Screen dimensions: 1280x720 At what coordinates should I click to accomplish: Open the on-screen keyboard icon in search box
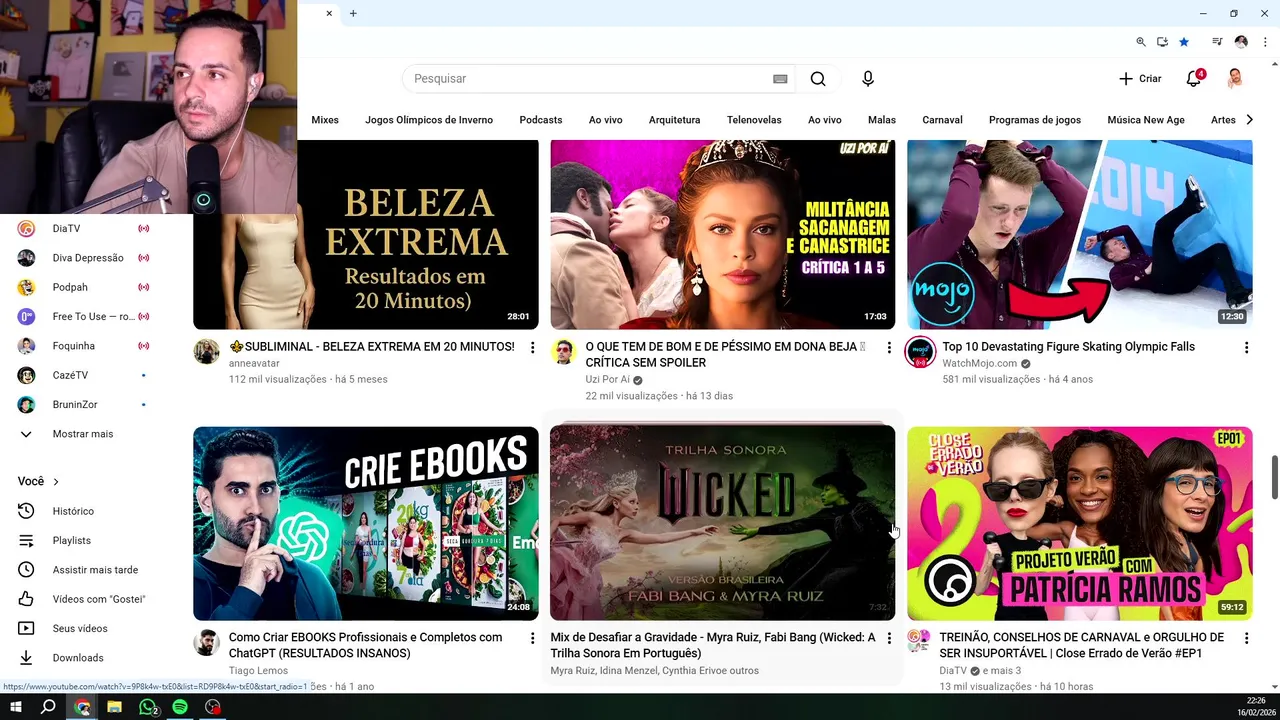[x=780, y=79]
